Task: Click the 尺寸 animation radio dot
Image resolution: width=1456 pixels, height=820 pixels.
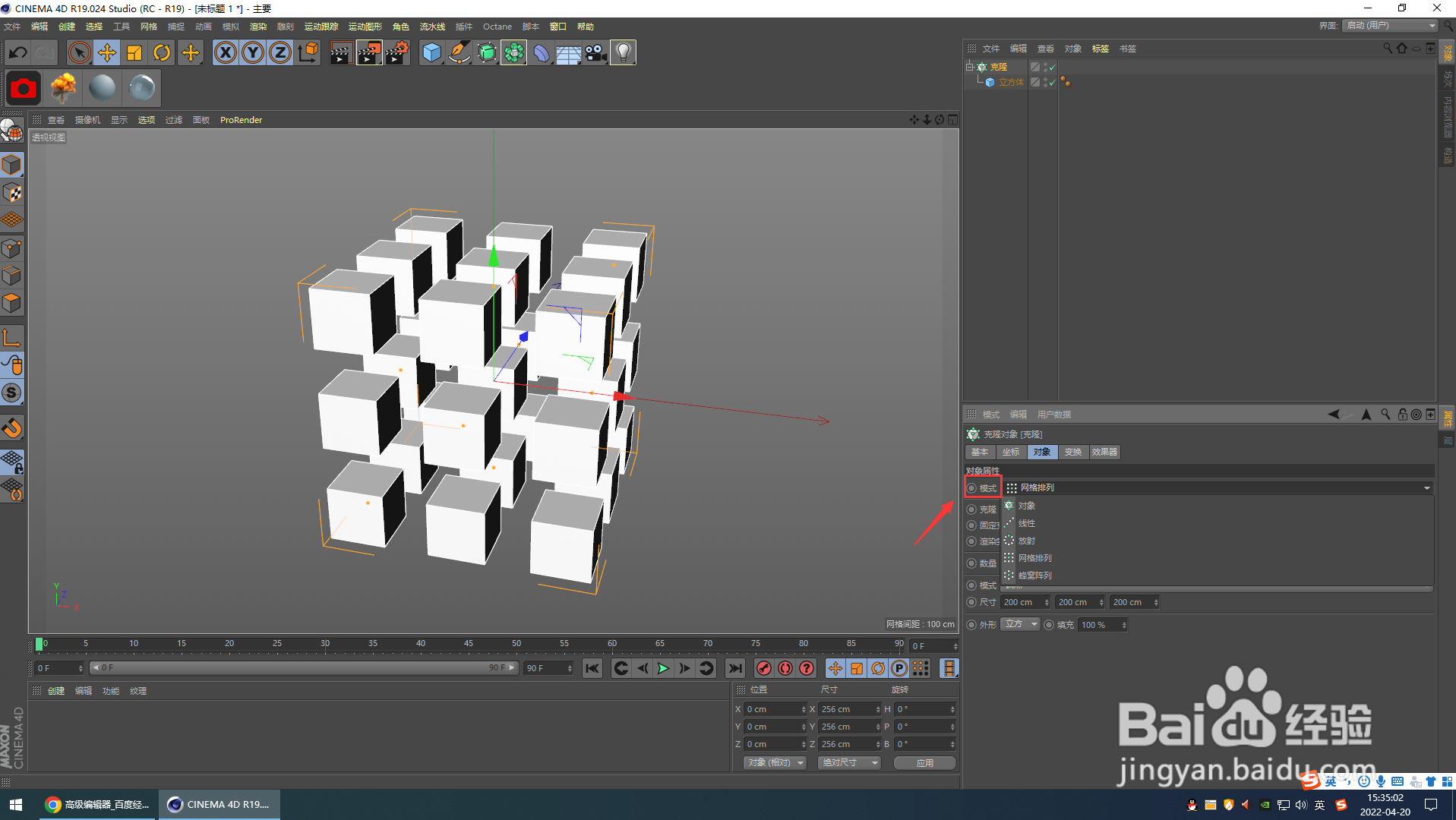Action: pyautogui.click(x=971, y=602)
